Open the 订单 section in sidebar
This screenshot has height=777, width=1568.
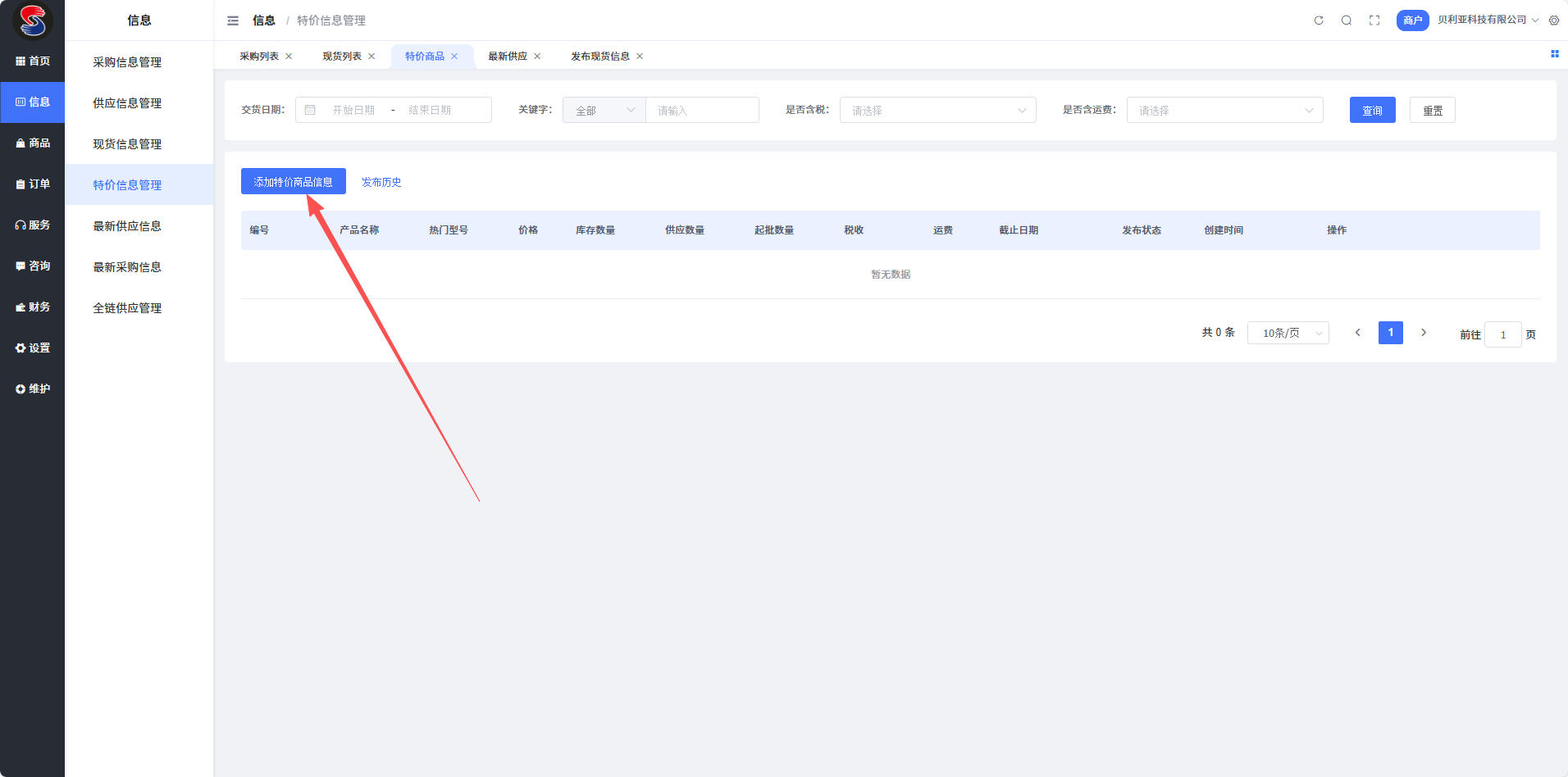(33, 184)
